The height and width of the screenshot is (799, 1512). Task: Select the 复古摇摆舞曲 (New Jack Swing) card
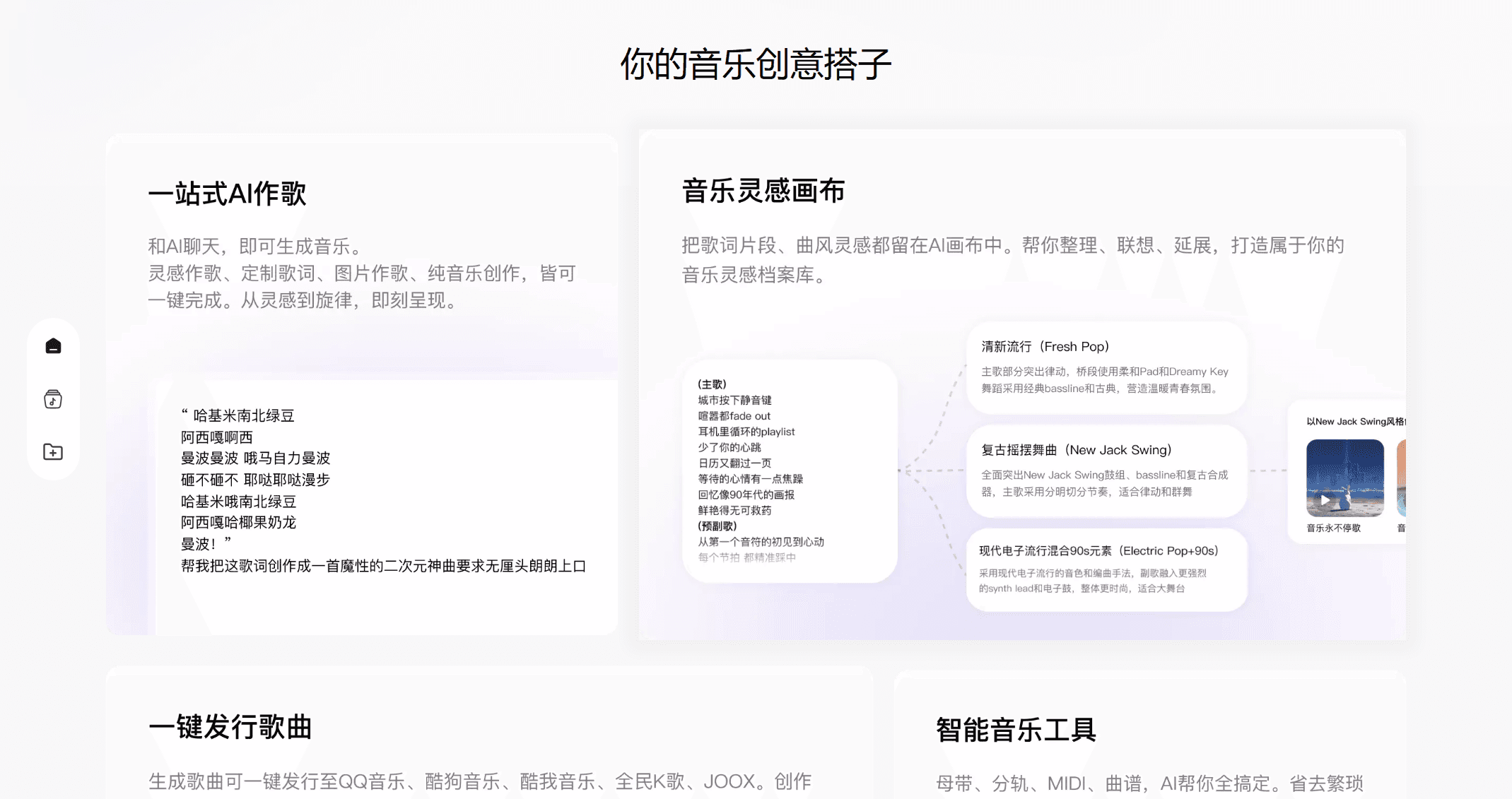point(1105,470)
